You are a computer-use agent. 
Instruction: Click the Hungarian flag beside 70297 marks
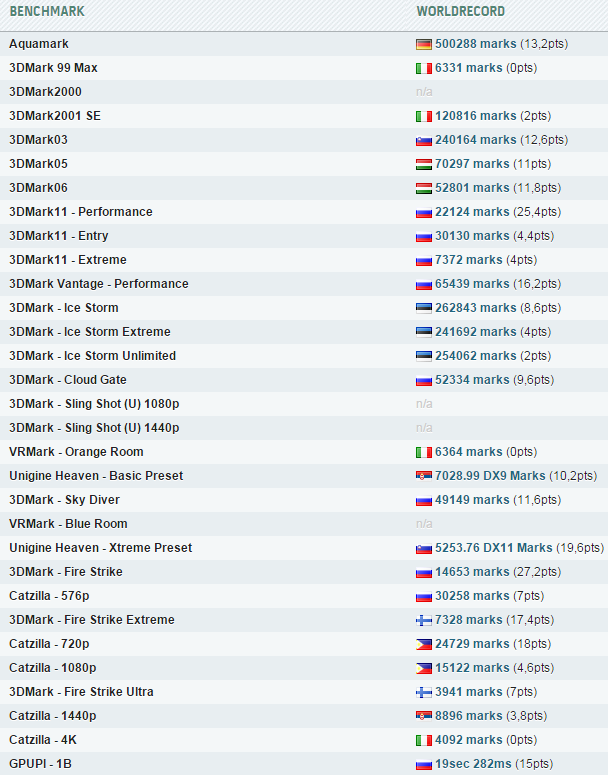pyautogui.click(x=424, y=164)
